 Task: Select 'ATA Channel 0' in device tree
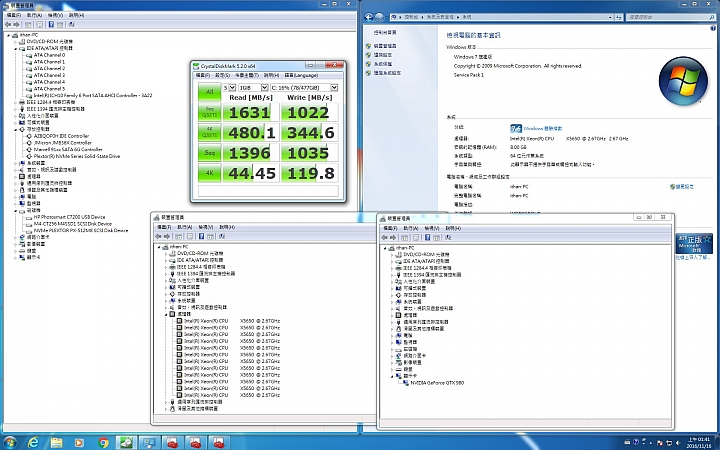(x=49, y=55)
